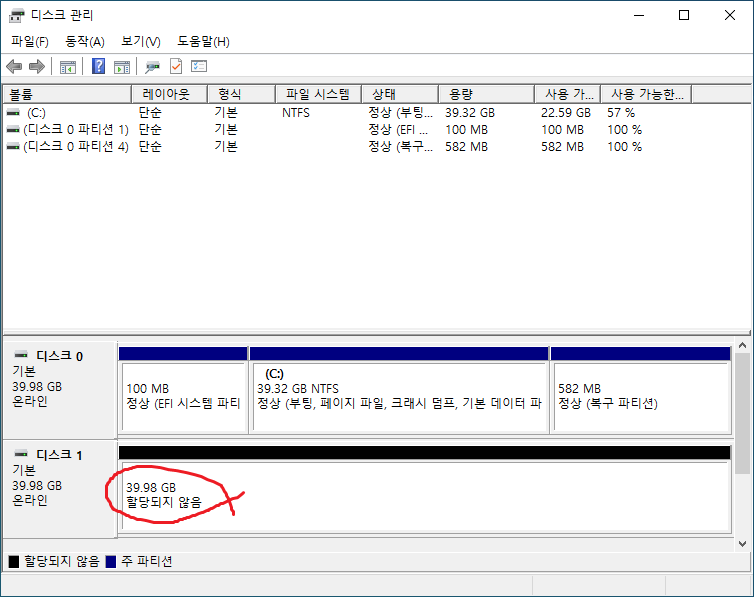Sort by the 볼륨 column header

(x=67, y=94)
